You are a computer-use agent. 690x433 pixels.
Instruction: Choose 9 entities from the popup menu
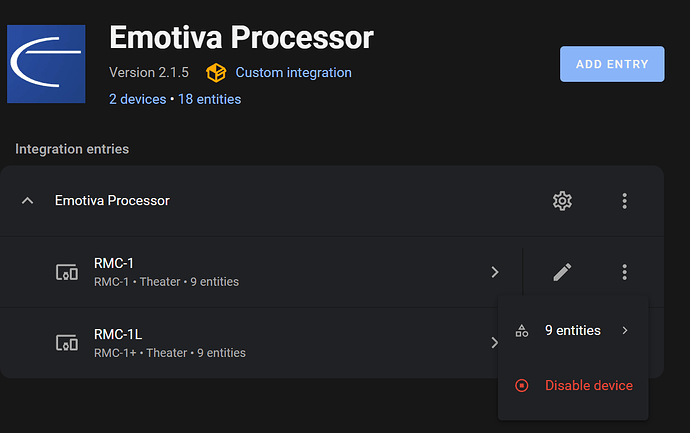point(573,330)
